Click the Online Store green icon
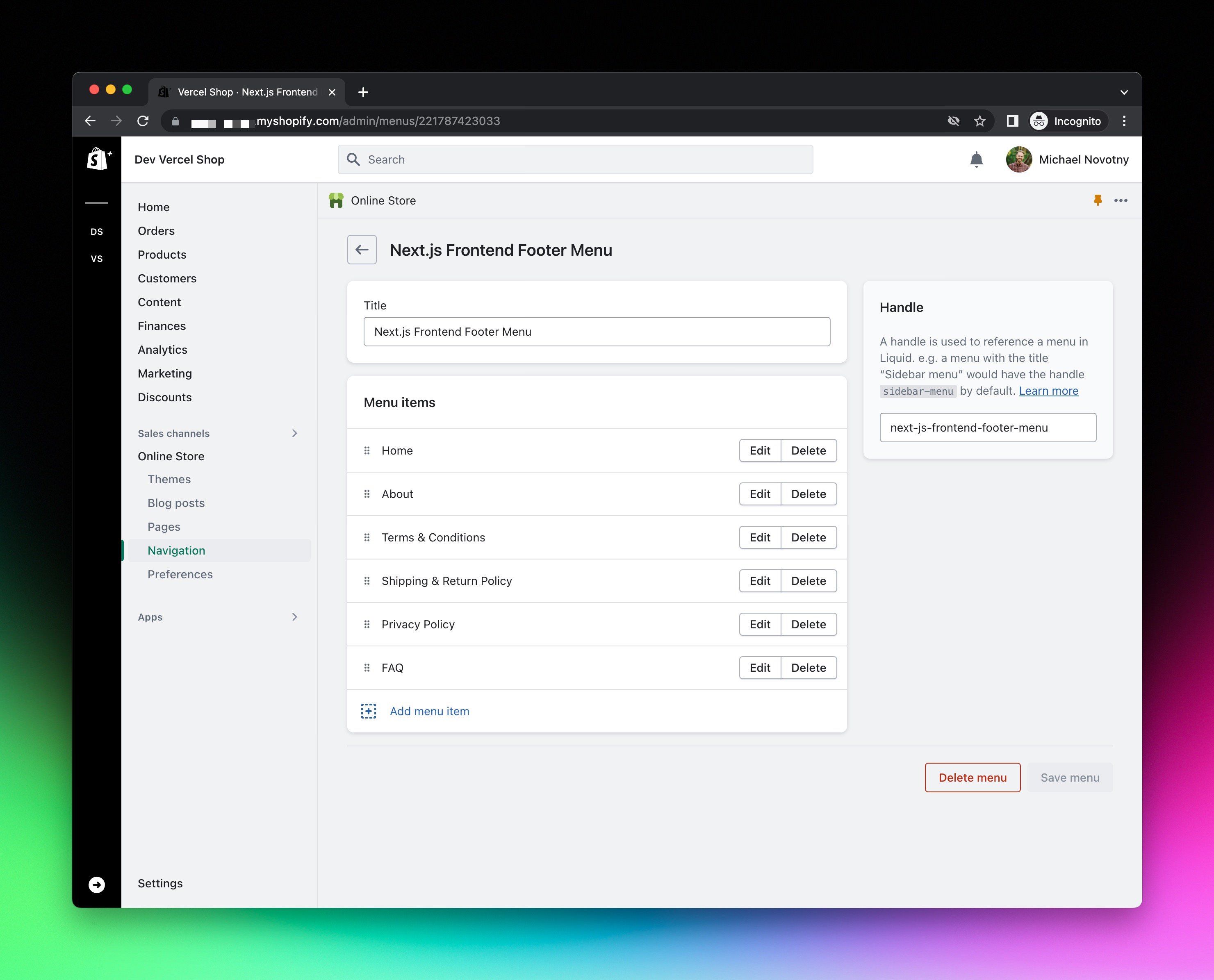The image size is (1214, 980). pyautogui.click(x=336, y=200)
